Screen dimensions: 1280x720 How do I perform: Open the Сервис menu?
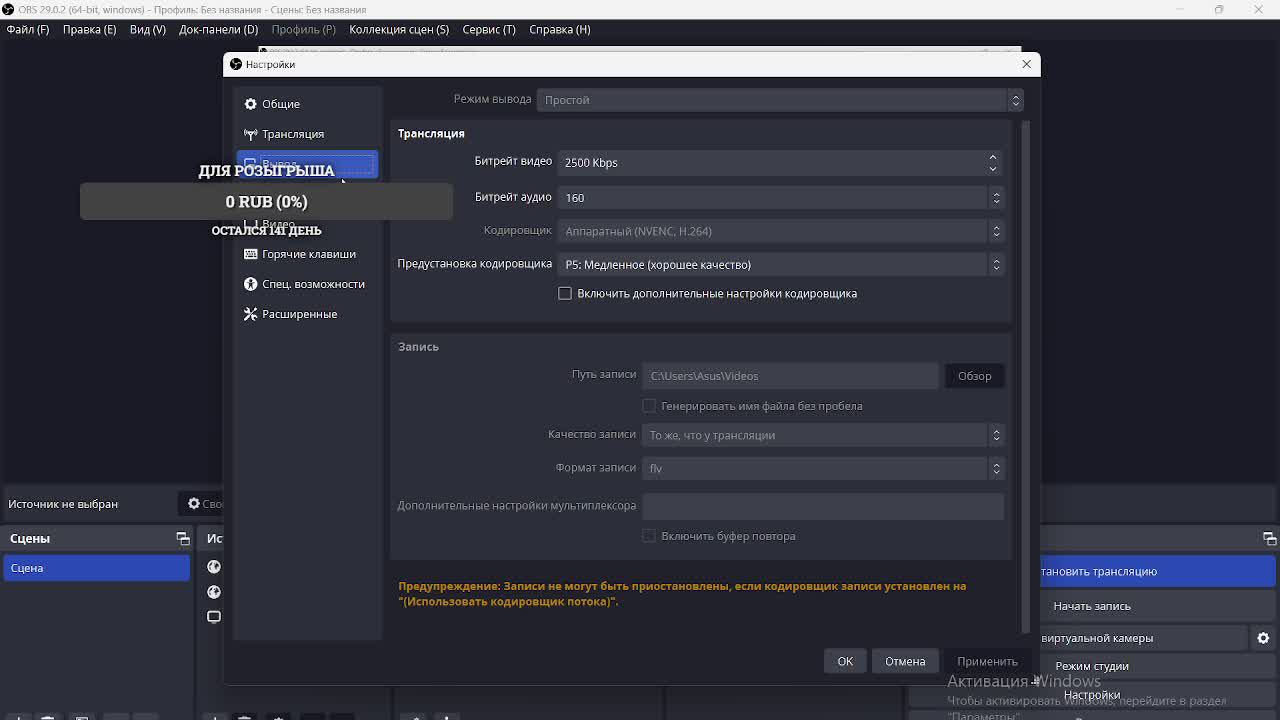point(489,29)
